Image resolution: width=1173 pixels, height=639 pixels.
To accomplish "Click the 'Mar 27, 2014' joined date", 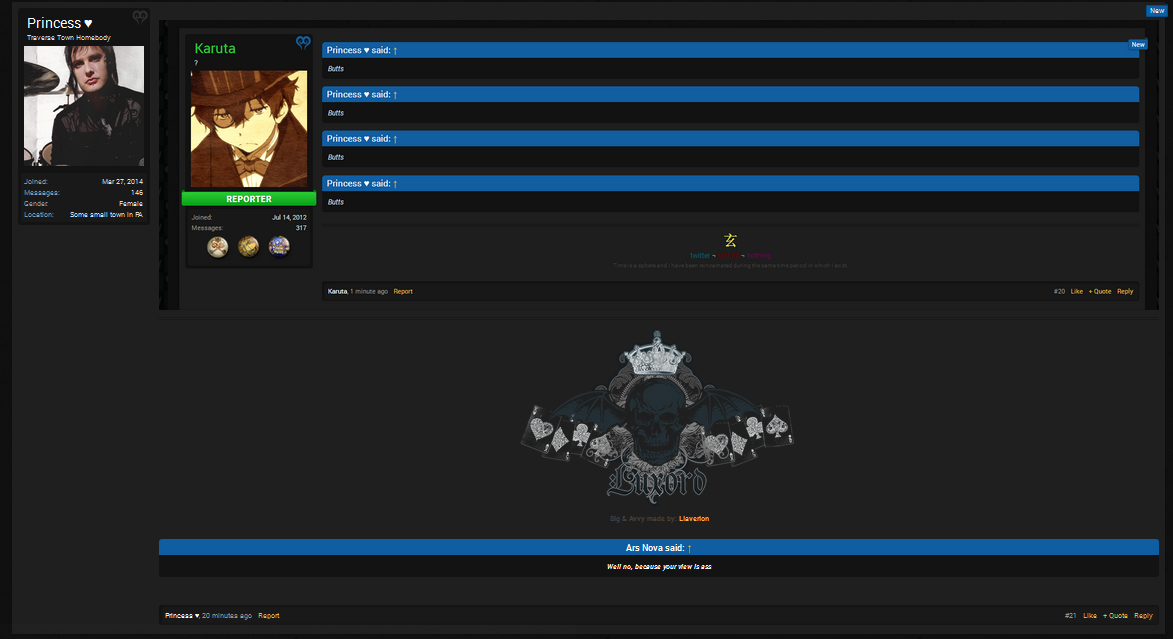I will [122, 181].
